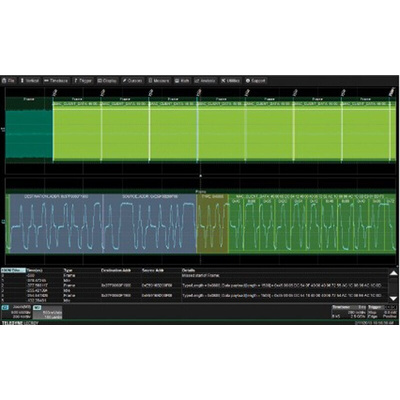Screen dimensions: 400x400
Task: Open the Timebase descriptor box
Action: (x=349, y=311)
